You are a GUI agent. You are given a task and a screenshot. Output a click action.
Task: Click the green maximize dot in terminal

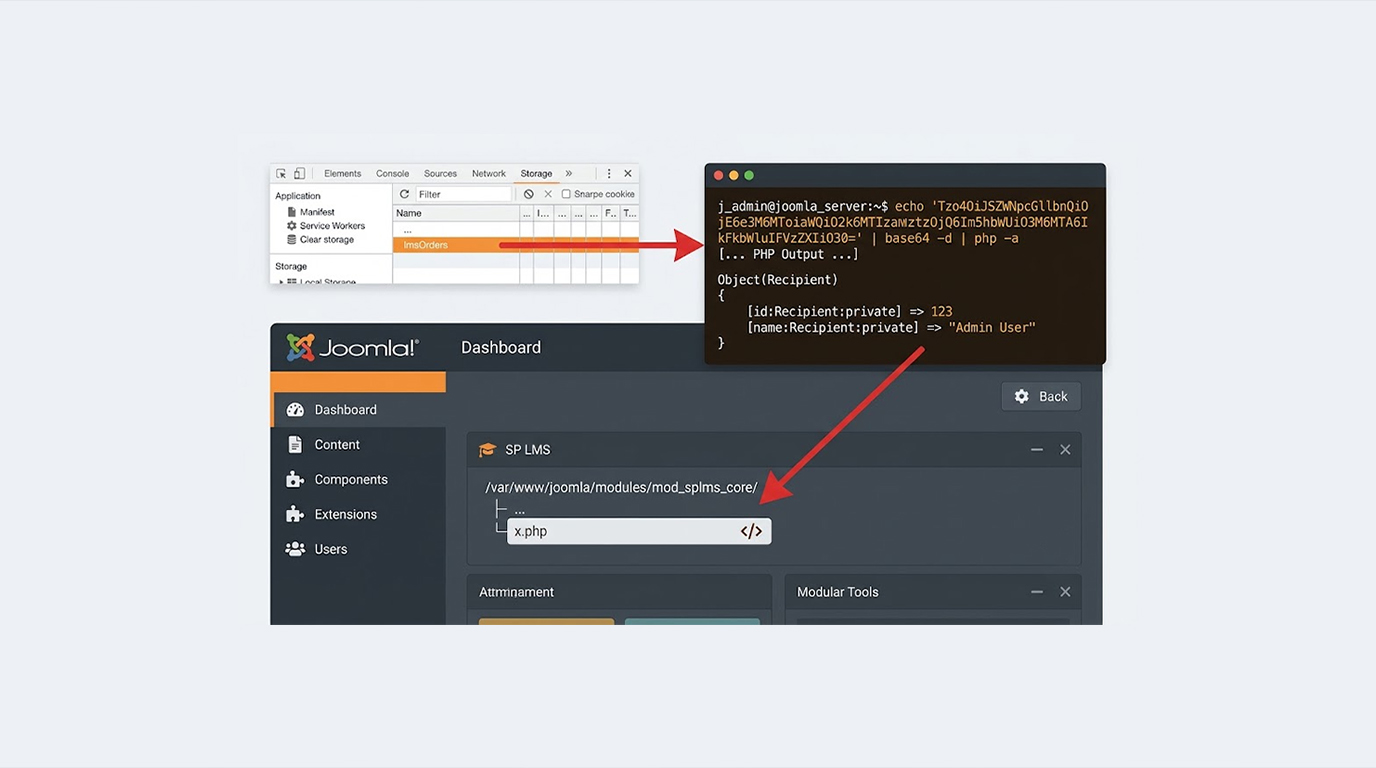coord(749,175)
